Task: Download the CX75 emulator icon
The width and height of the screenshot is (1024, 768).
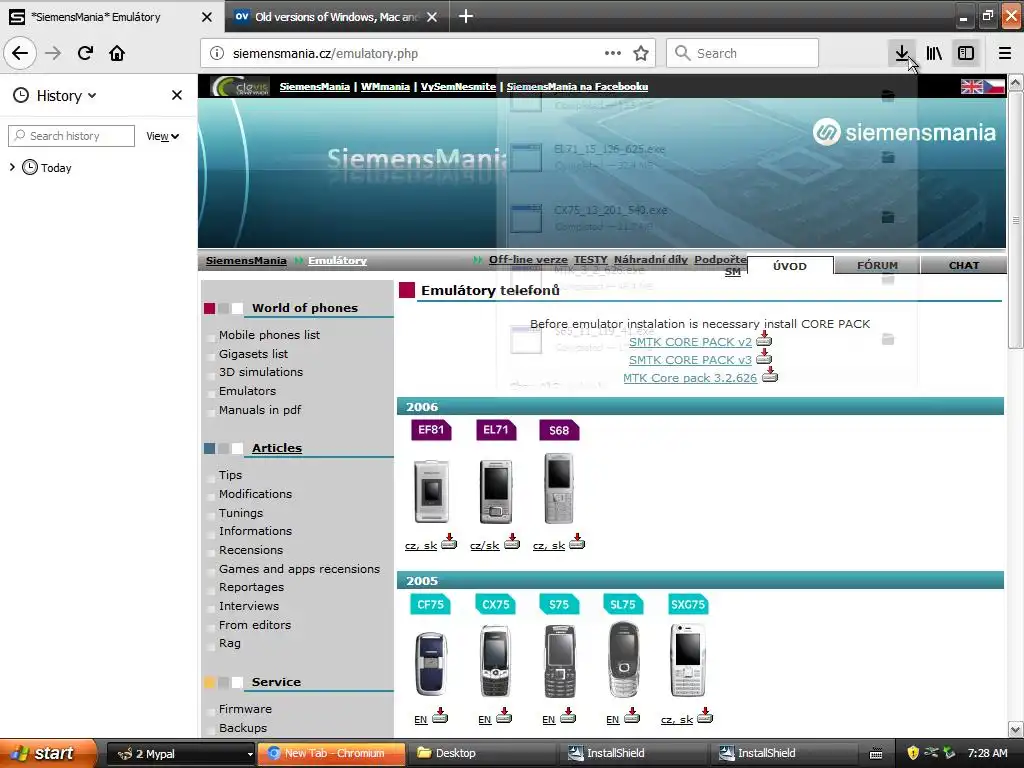Action: pos(504,716)
